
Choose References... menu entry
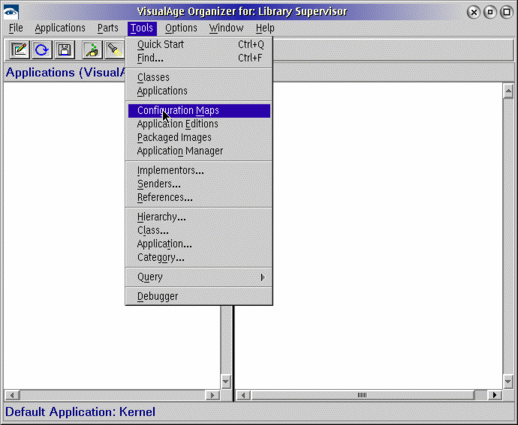pos(199,197)
